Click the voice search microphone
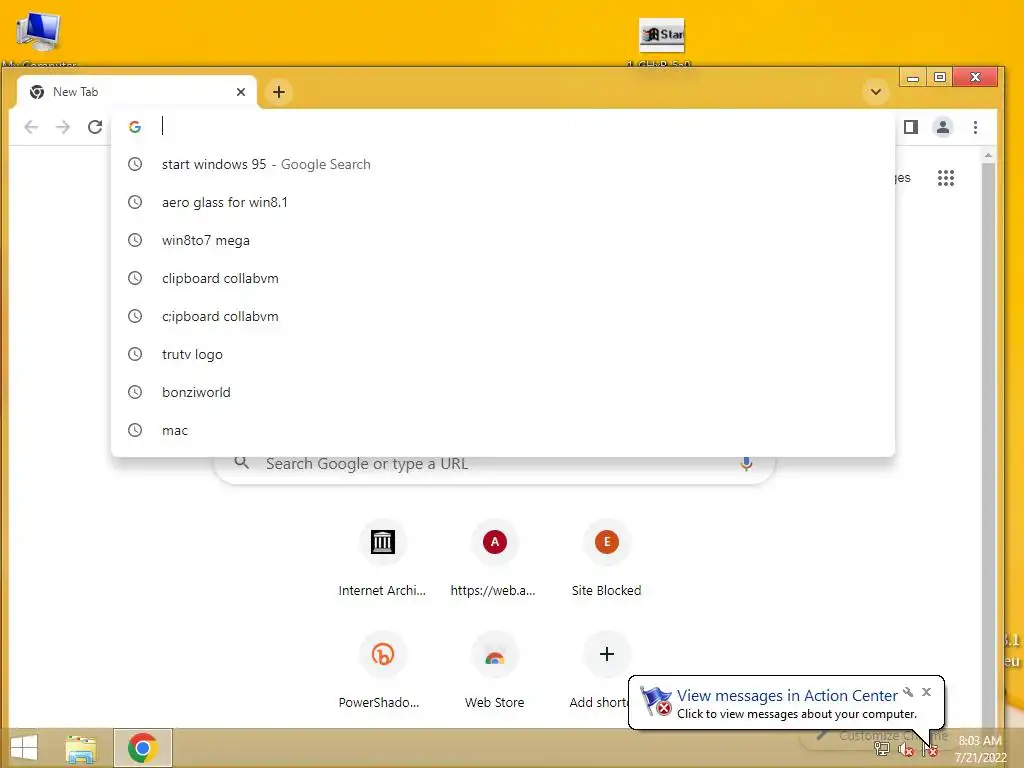Image resolution: width=1024 pixels, height=768 pixels. 746,464
